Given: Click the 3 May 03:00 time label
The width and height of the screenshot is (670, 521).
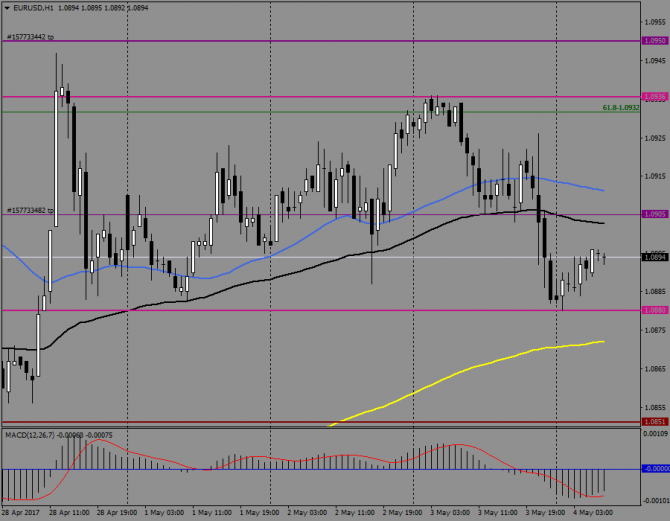Looking at the screenshot, I should pos(450,512).
